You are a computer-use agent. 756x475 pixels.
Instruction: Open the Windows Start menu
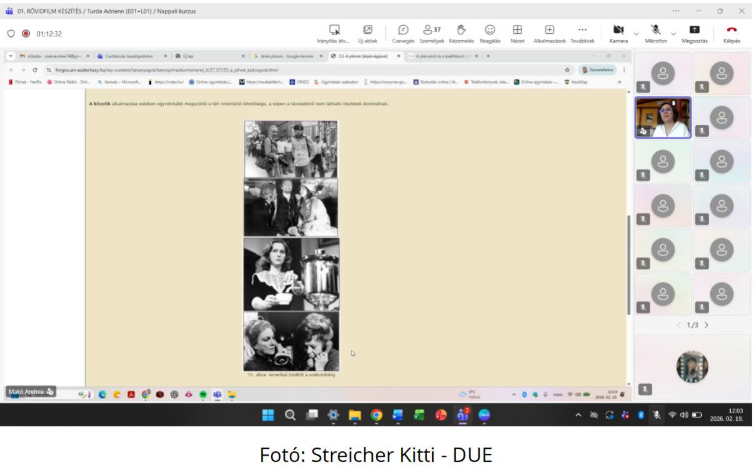268,415
